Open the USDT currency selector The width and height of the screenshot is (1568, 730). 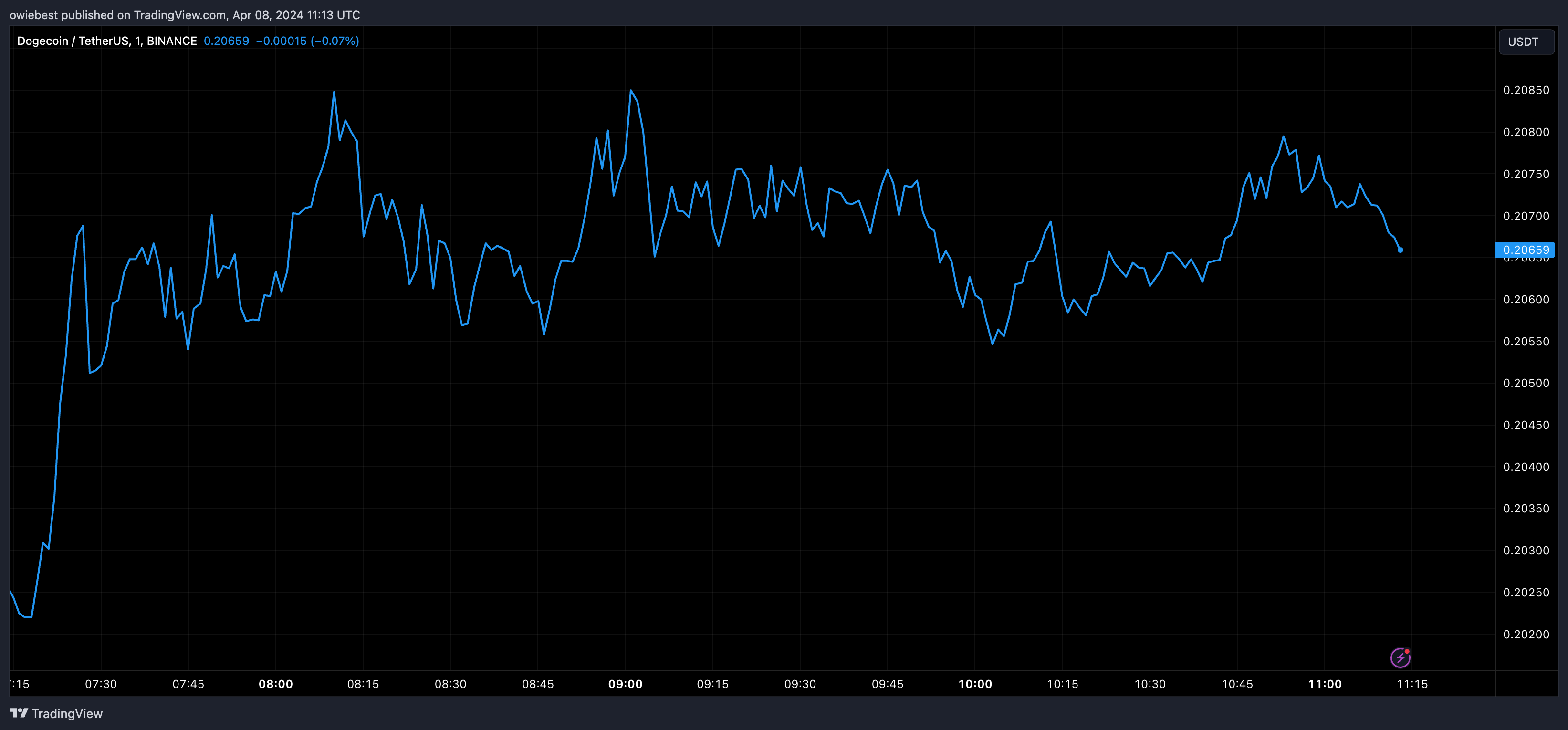tap(1526, 42)
